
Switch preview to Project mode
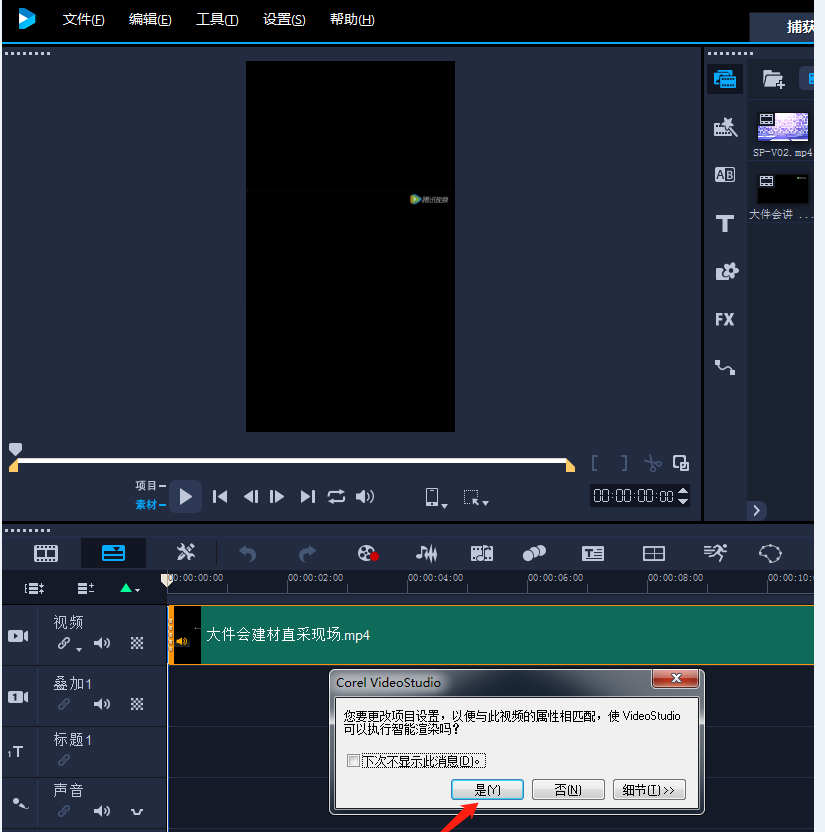tap(150, 486)
